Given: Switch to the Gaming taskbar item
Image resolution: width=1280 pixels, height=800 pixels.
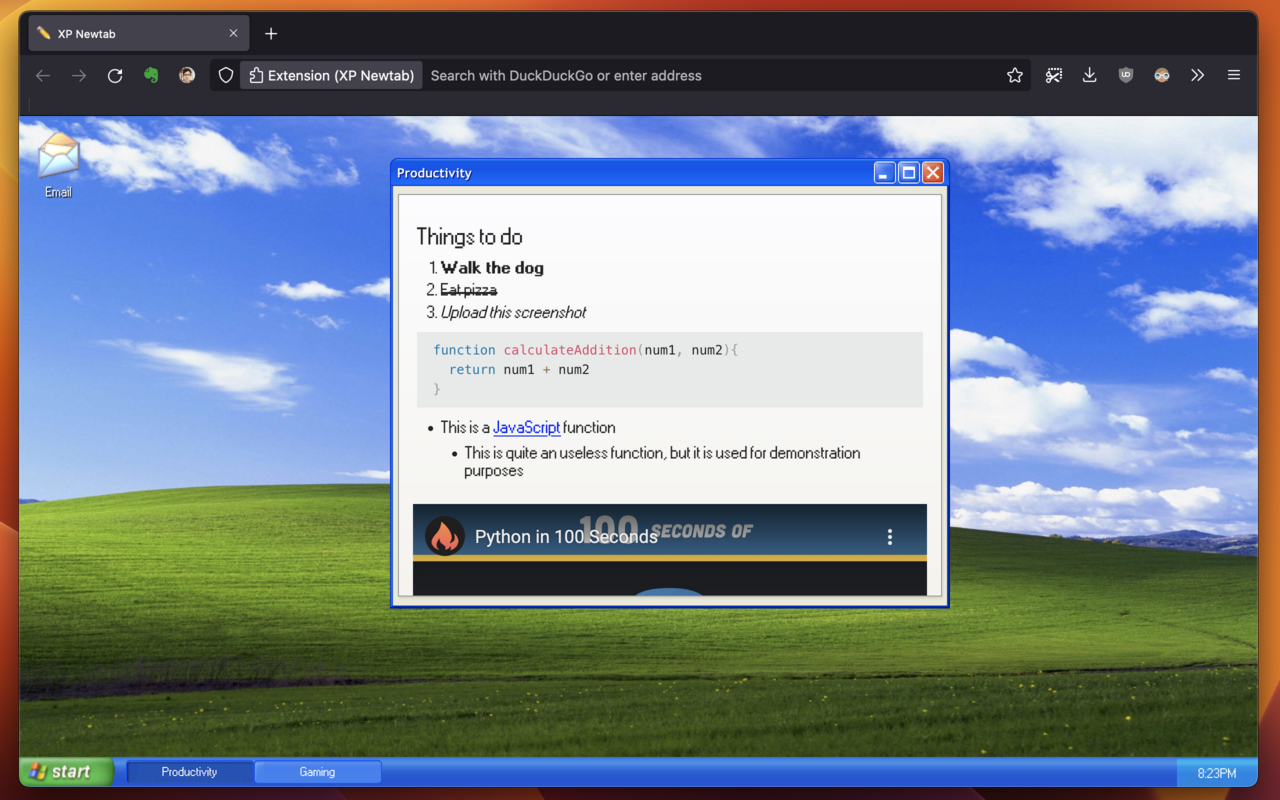Looking at the screenshot, I should click(317, 772).
